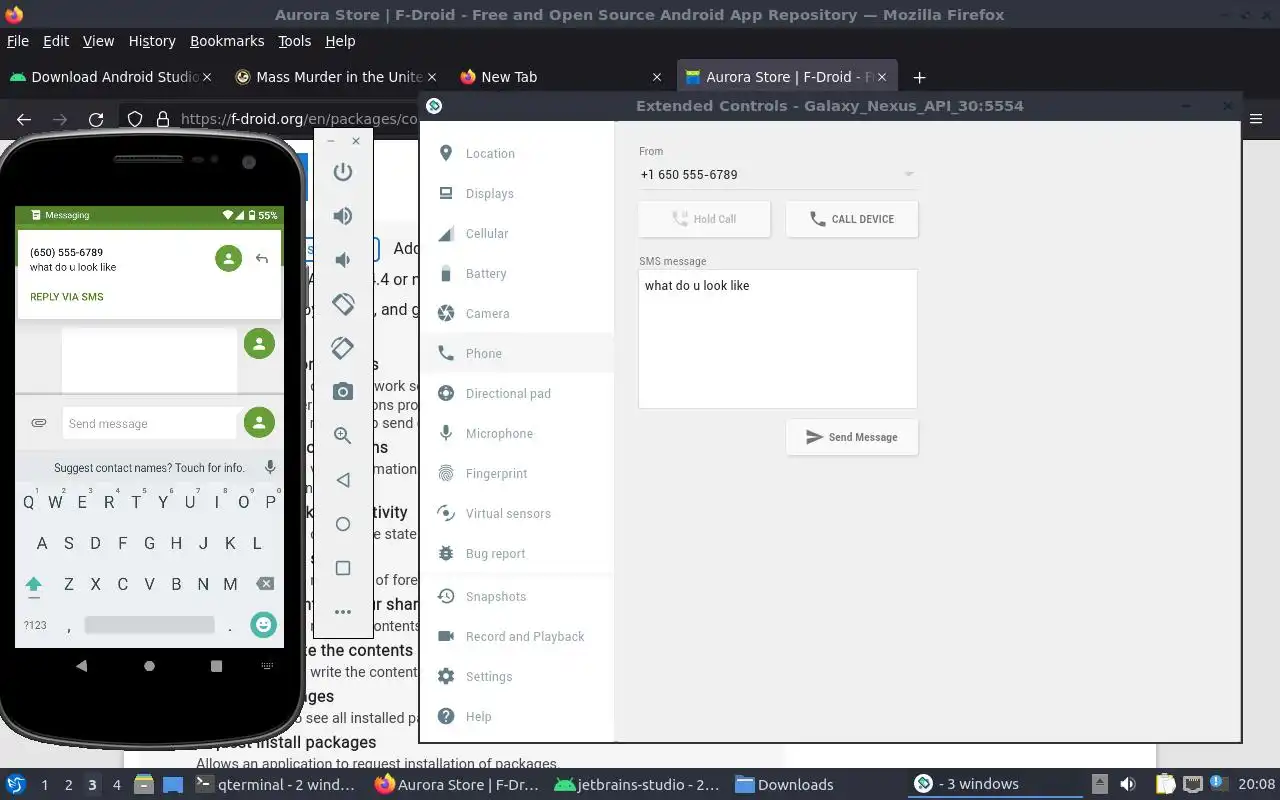The image size is (1280, 800).
Task: Tap the ?123 symbols key
Action: click(35, 625)
